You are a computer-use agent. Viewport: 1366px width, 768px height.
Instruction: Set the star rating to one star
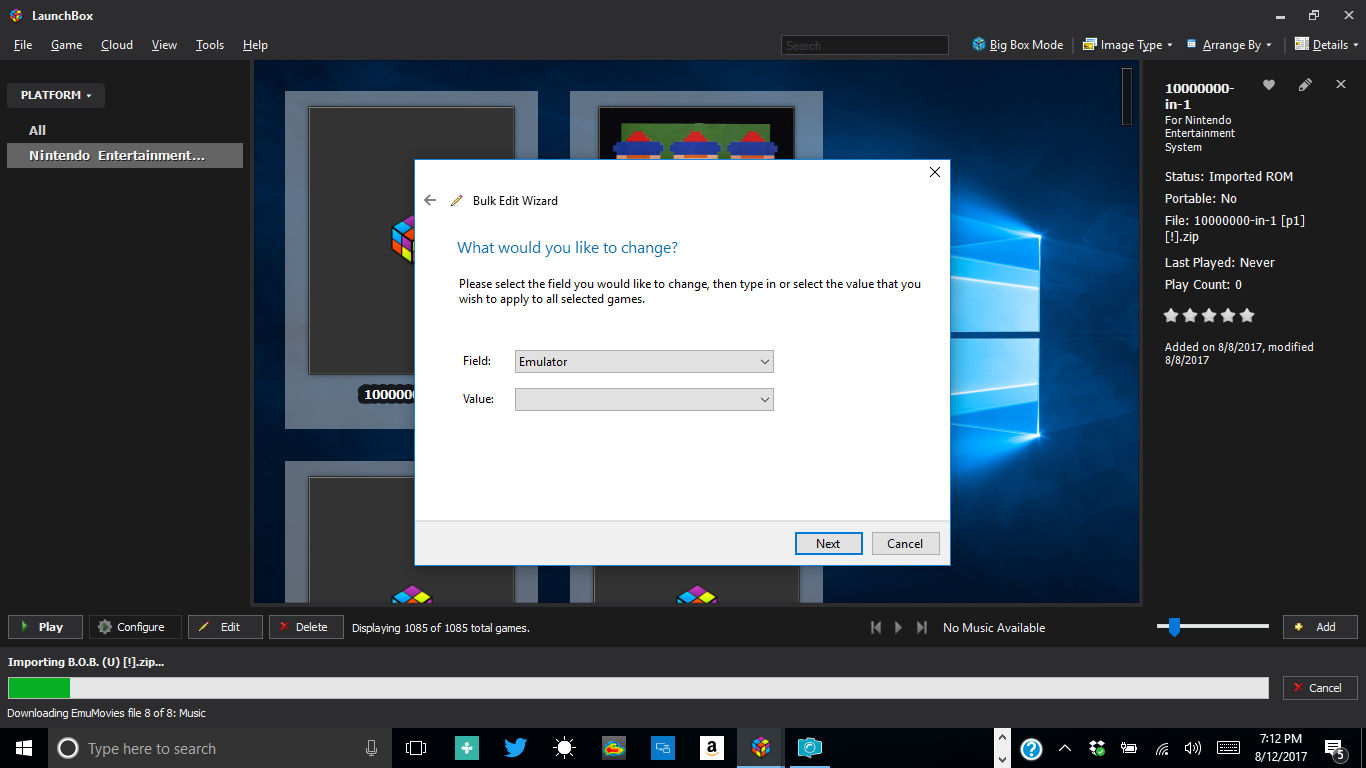(1171, 315)
